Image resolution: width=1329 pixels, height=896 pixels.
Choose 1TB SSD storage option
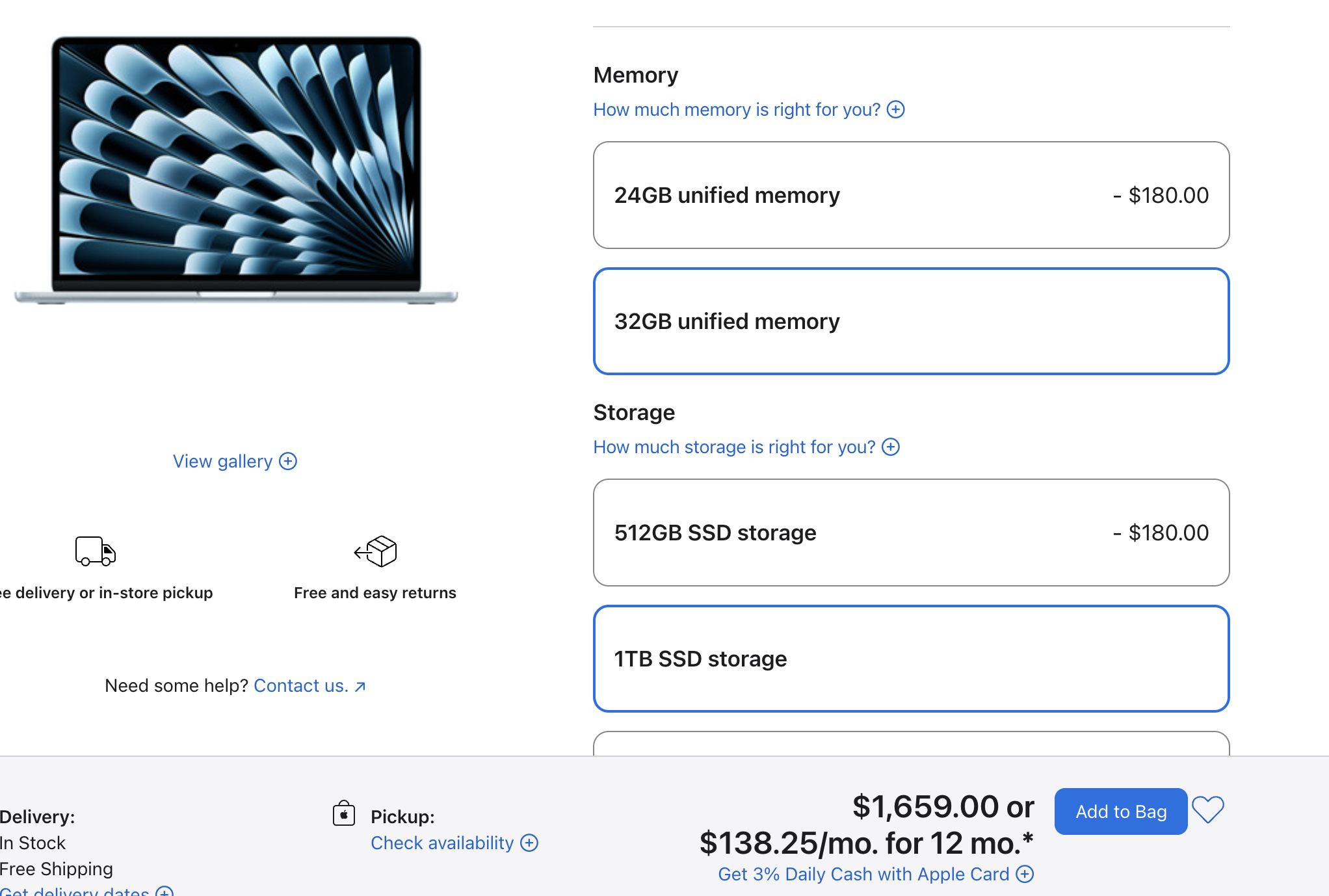click(911, 659)
